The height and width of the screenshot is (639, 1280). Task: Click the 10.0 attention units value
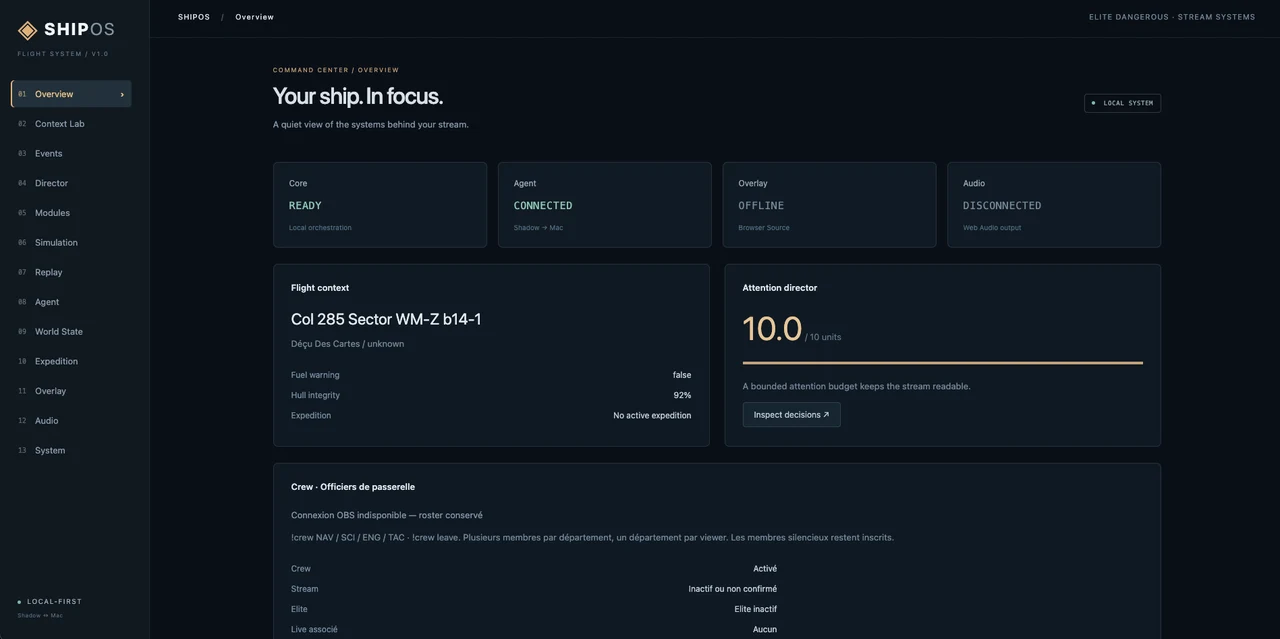pyautogui.click(x=772, y=328)
